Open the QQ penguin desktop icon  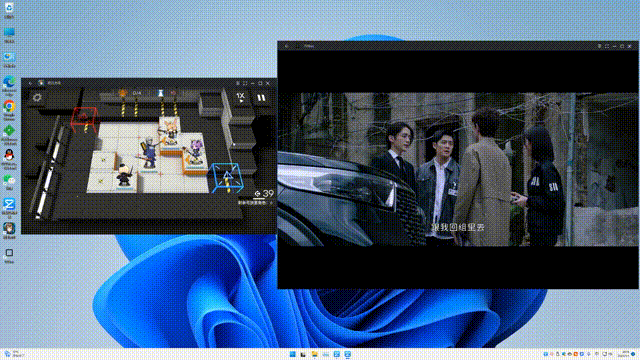coord(9,156)
